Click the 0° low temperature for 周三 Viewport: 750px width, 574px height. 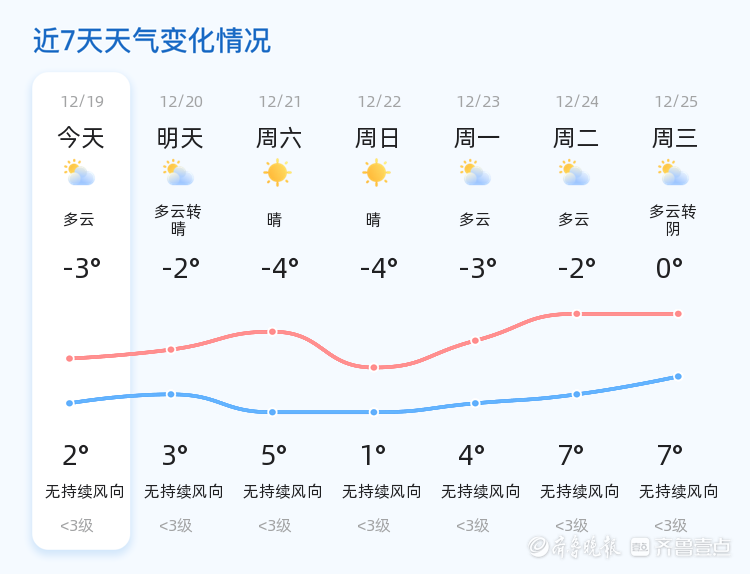pos(669,268)
